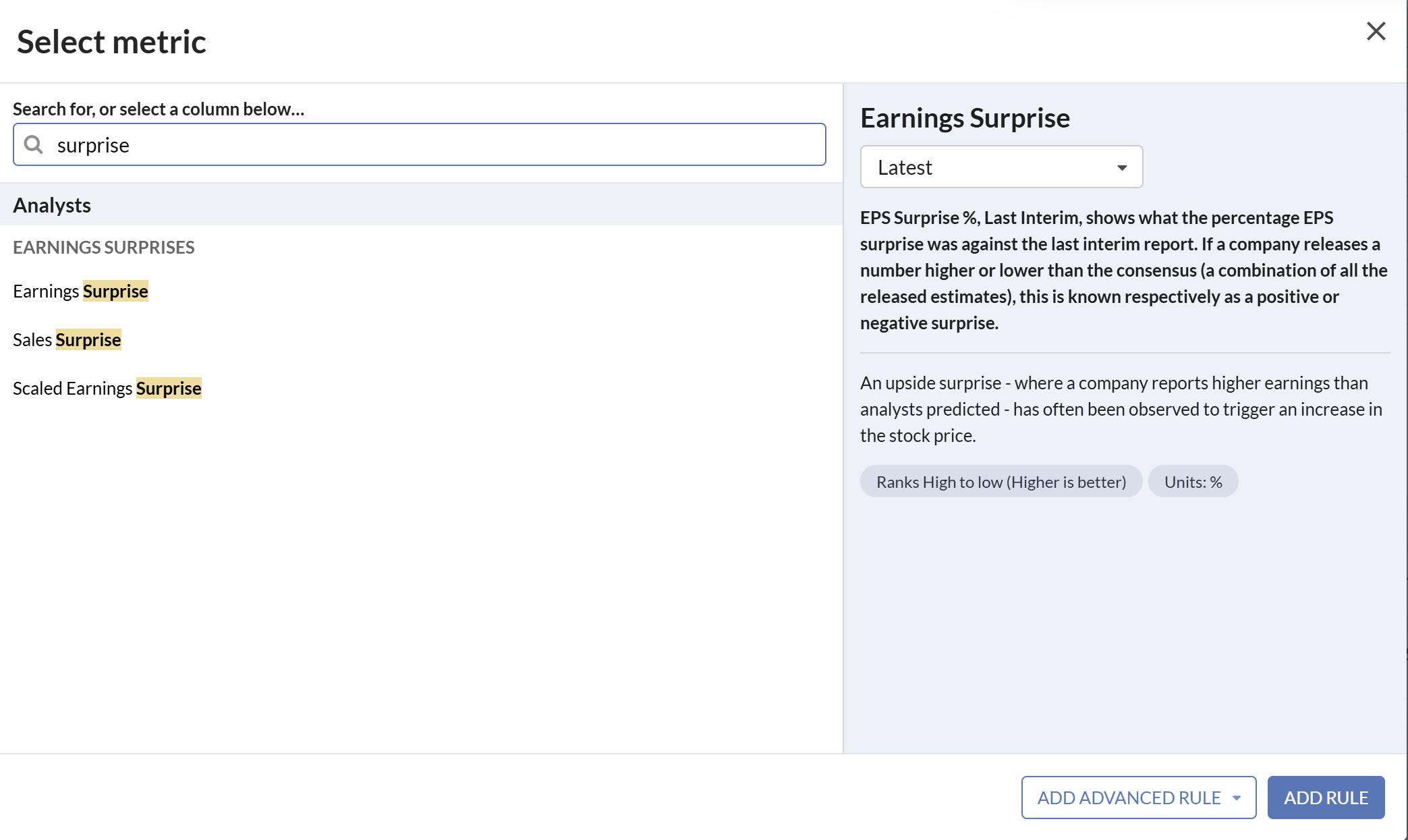Click the Units percent tag
This screenshot has height=840, width=1408.
[x=1193, y=482]
